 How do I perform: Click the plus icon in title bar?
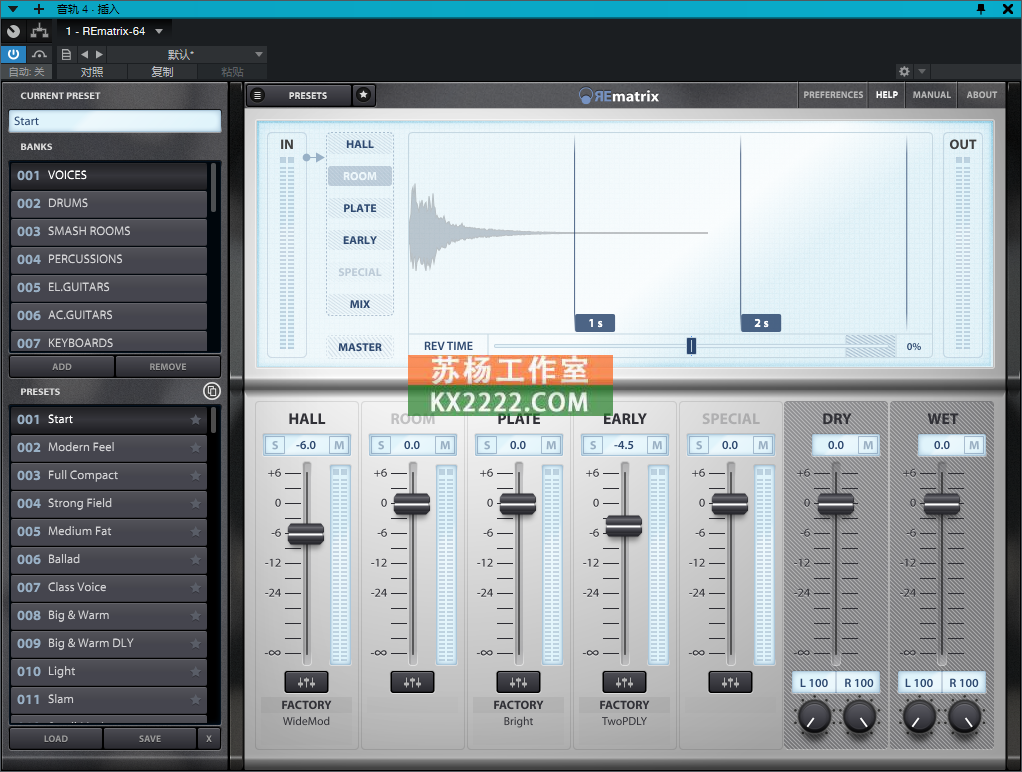point(39,9)
